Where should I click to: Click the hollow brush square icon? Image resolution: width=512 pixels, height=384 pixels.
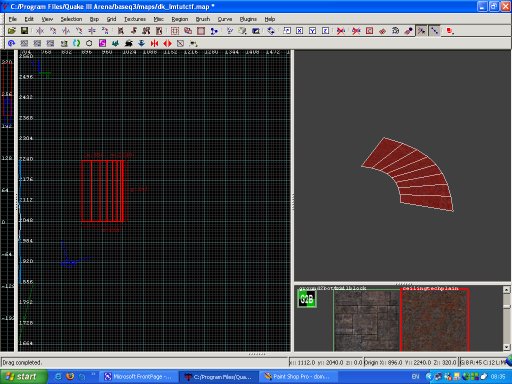point(201,31)
